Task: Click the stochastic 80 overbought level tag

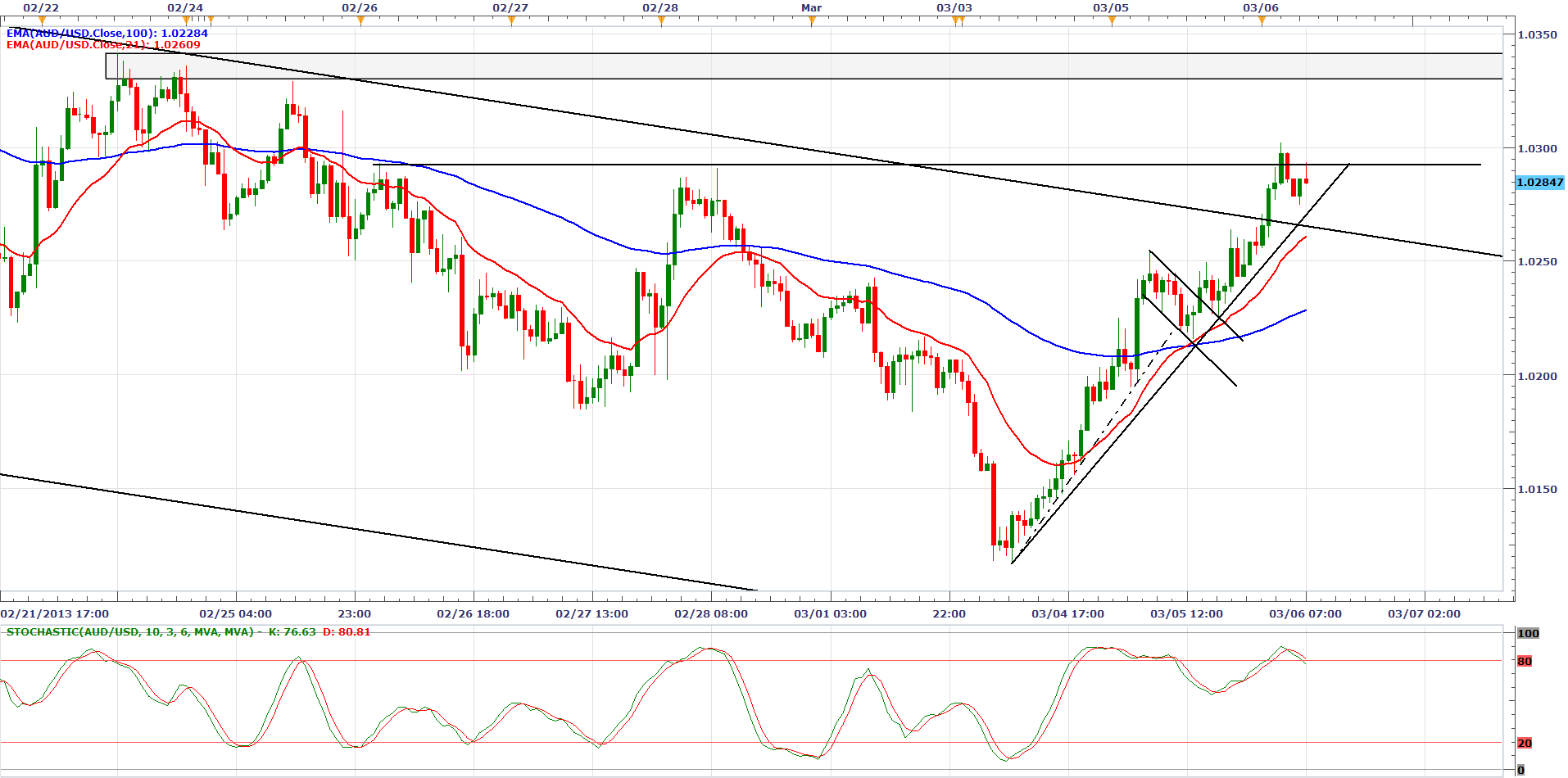Action: (x=1524, y=662)
